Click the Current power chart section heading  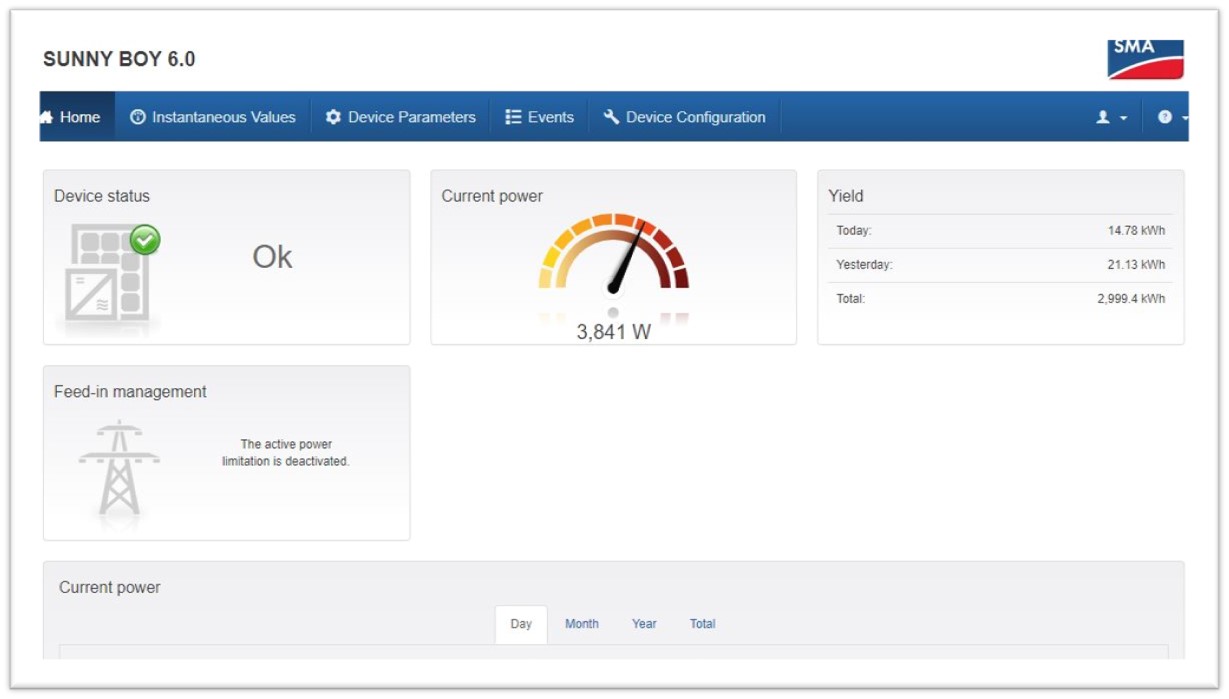[x=110, y=588]
